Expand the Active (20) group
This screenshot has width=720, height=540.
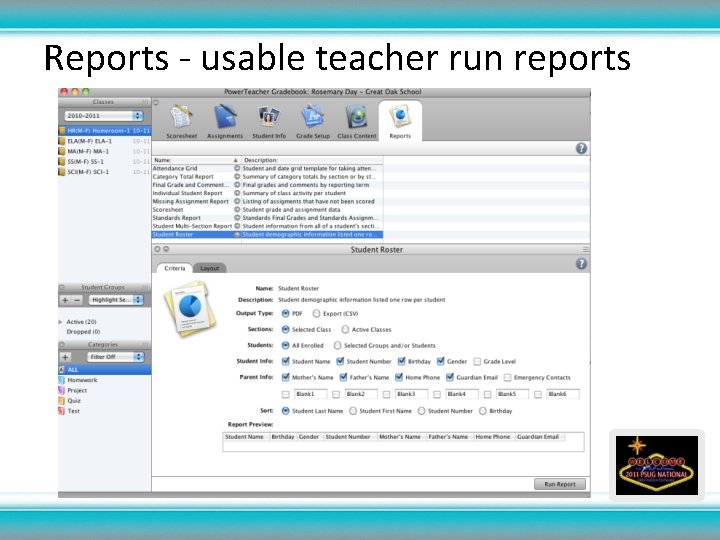click(x=61, y=322)
